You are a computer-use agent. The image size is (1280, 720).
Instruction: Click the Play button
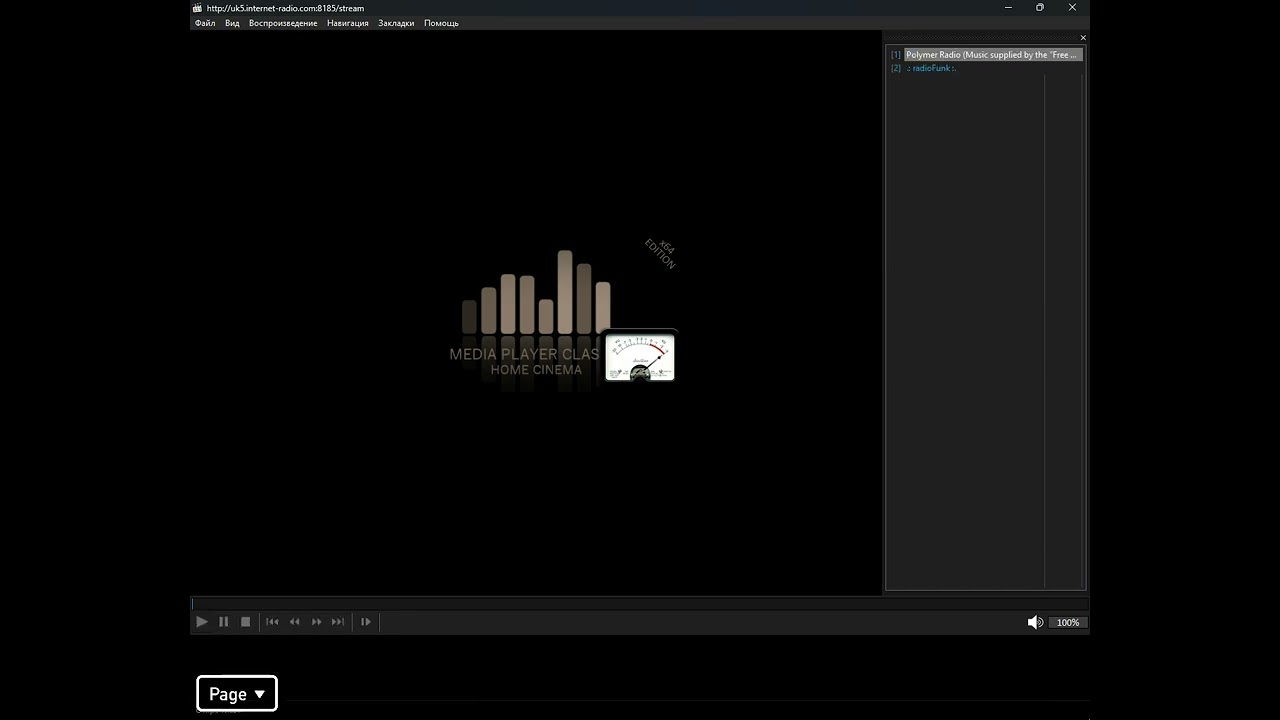pyautogui.click(x=202, y=622)
